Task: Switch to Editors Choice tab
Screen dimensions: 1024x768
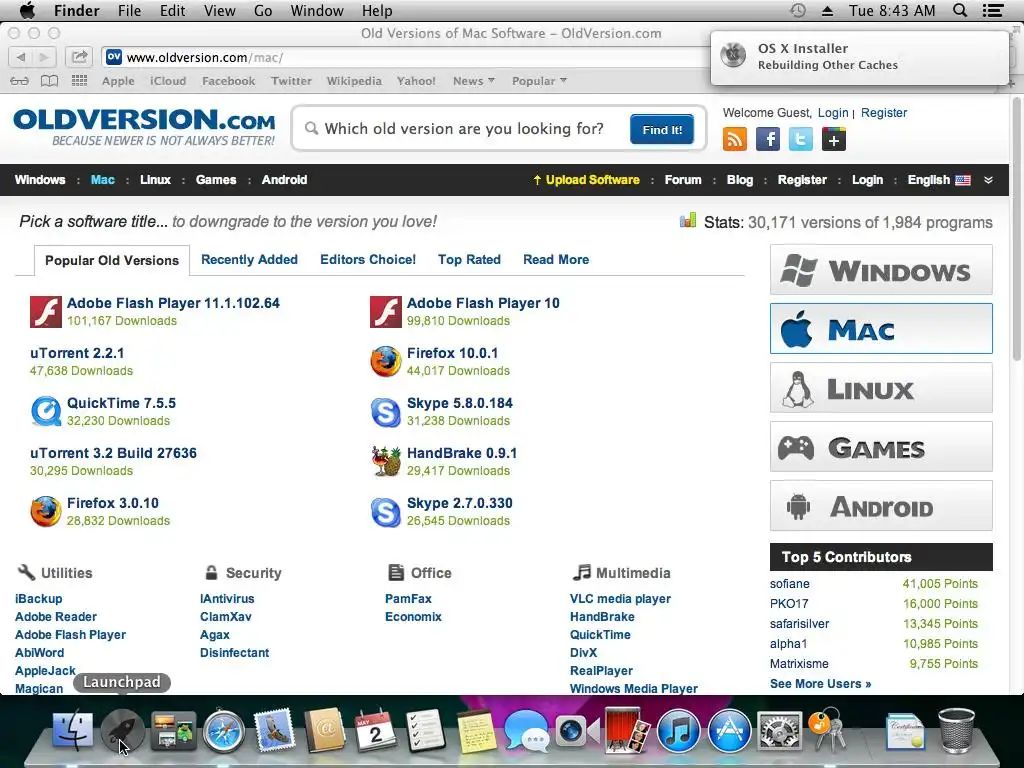Action: point(368,259)
